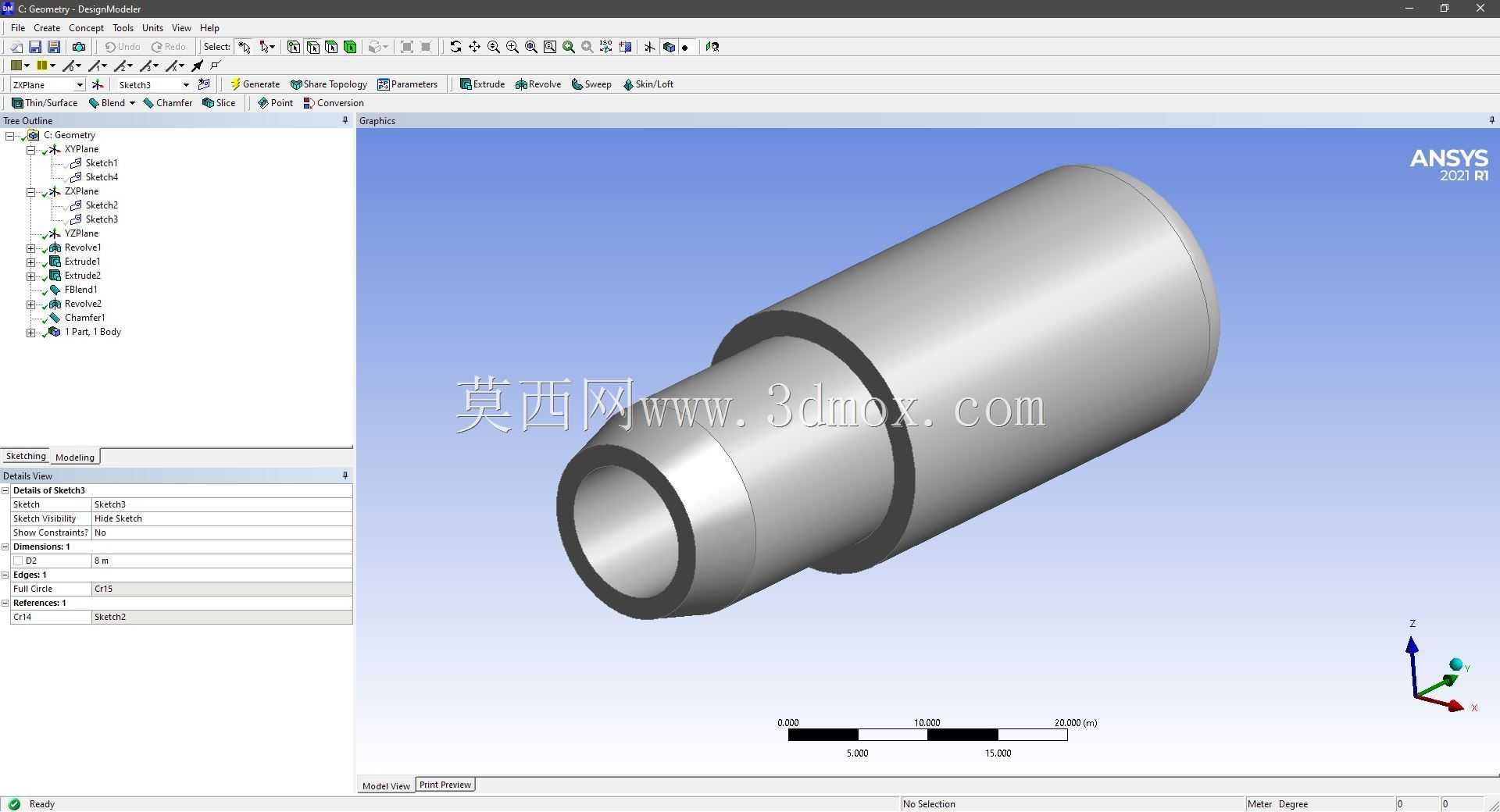
Task: Open the Create menu
Action: tap(47, 27)
